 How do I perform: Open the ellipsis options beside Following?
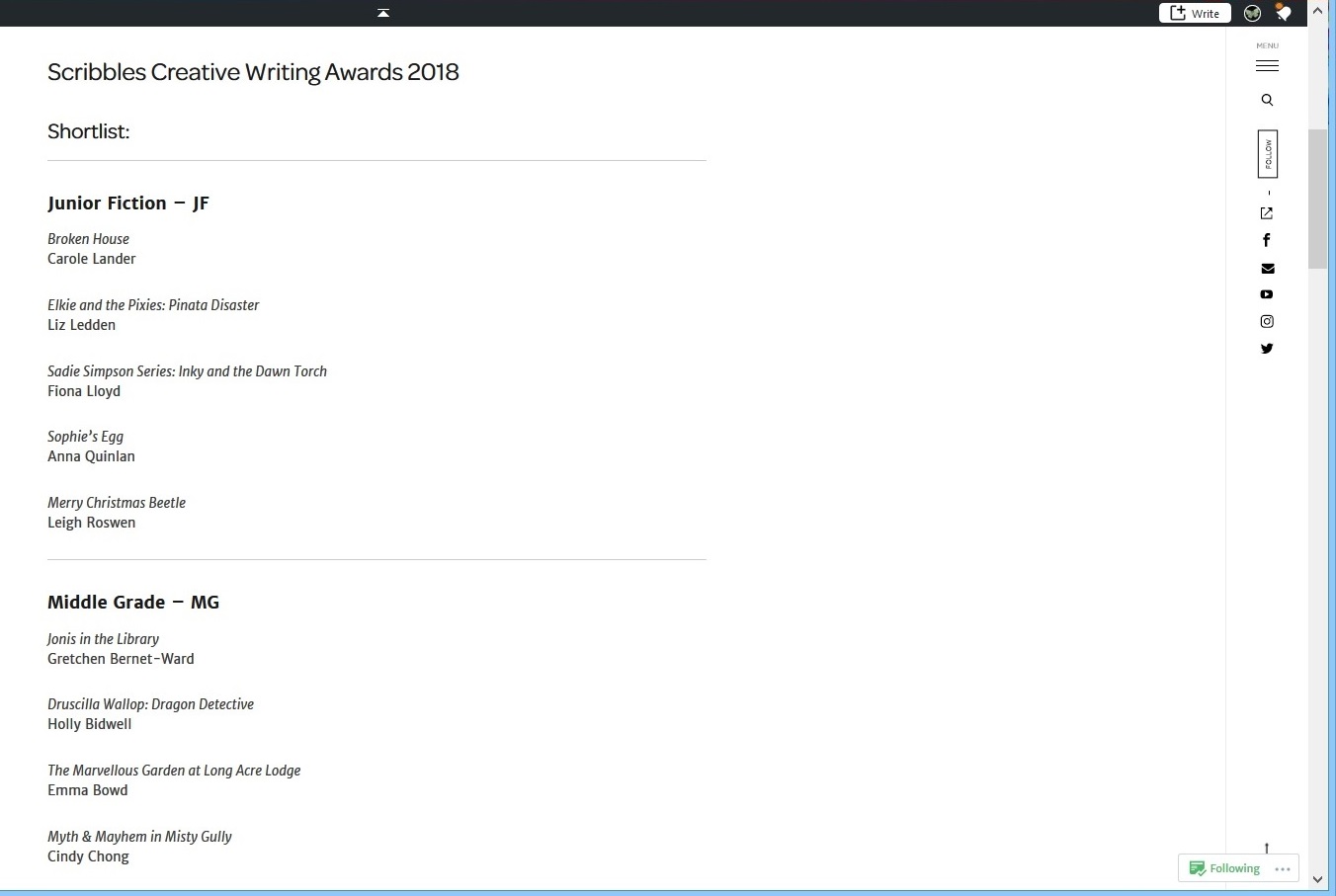pos(1284,867)
